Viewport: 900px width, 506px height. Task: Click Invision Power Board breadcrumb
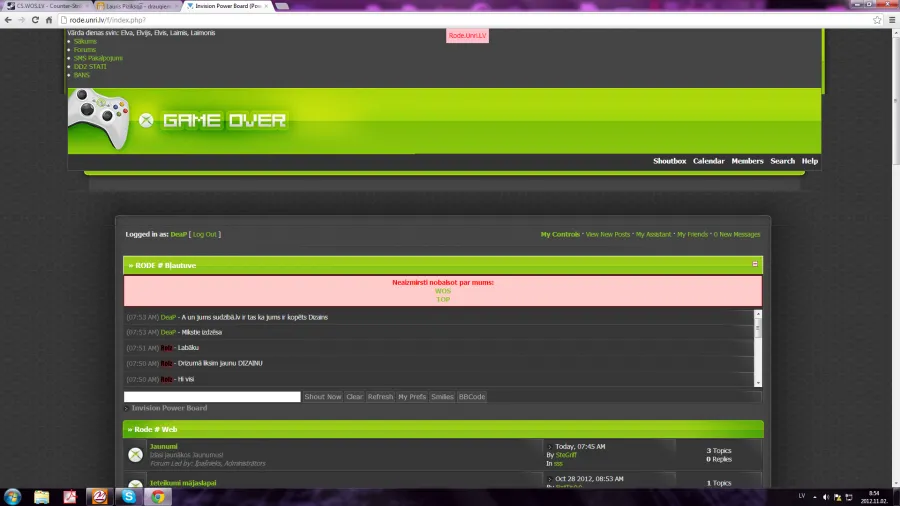pyautogui.click(x=169, y=408)
